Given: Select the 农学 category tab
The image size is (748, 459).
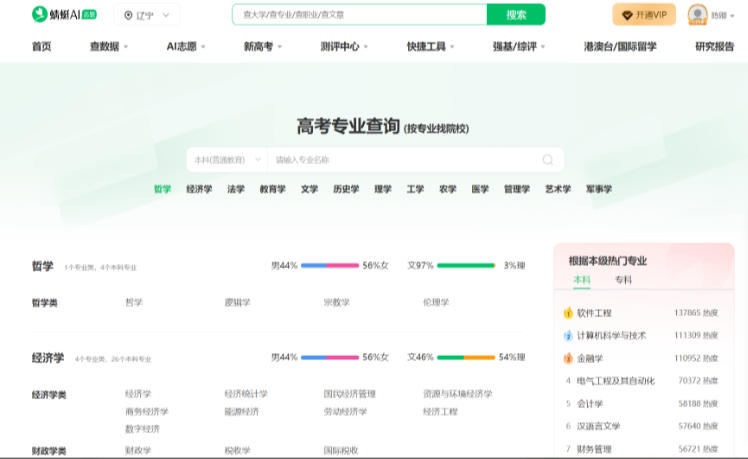Looking at the screenshot, I should [x=447, y=189].
